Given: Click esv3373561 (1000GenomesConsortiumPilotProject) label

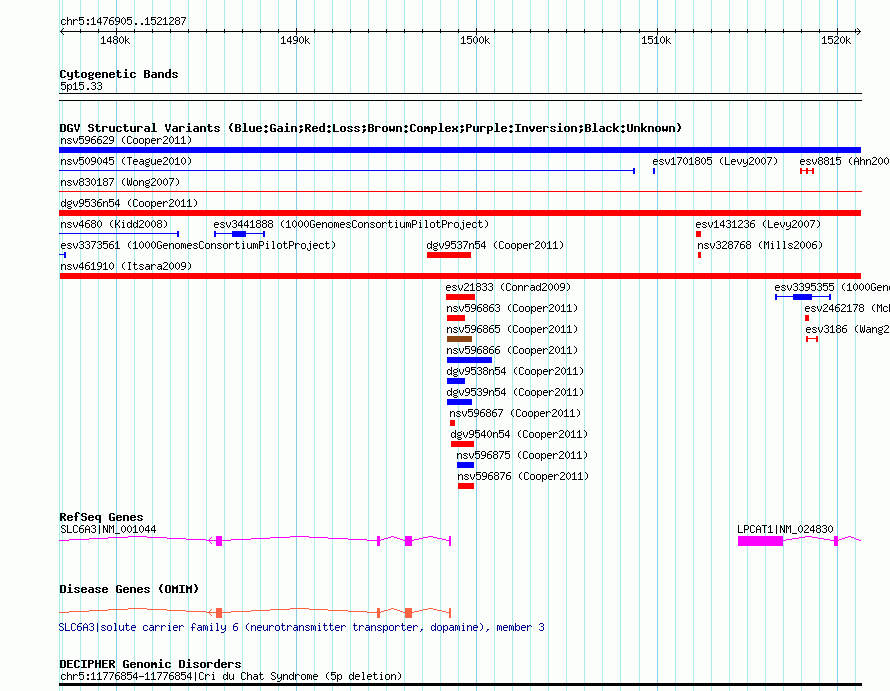Looking at the screenshot, I should point(198,245).
